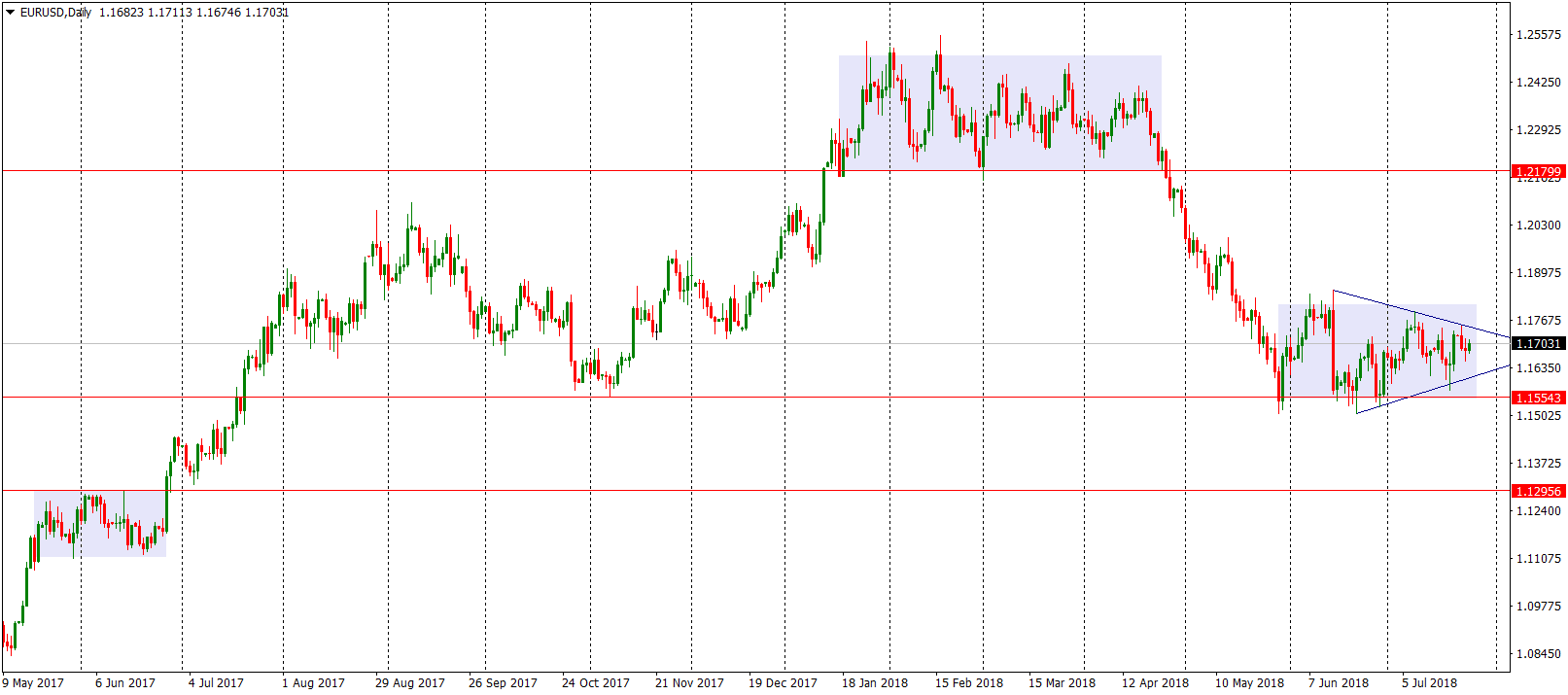Click the 1.11075 price axis label
Image resolution: width=1568 pixels, height=695 pixels.
pyautogui.click(x=1539, y=559)
